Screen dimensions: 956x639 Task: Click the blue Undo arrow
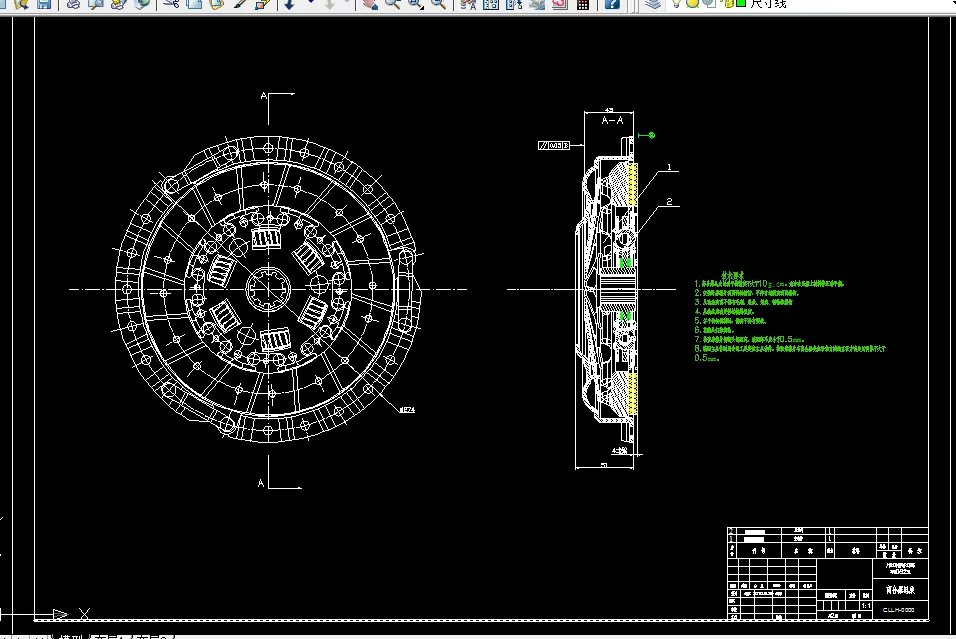289,4
